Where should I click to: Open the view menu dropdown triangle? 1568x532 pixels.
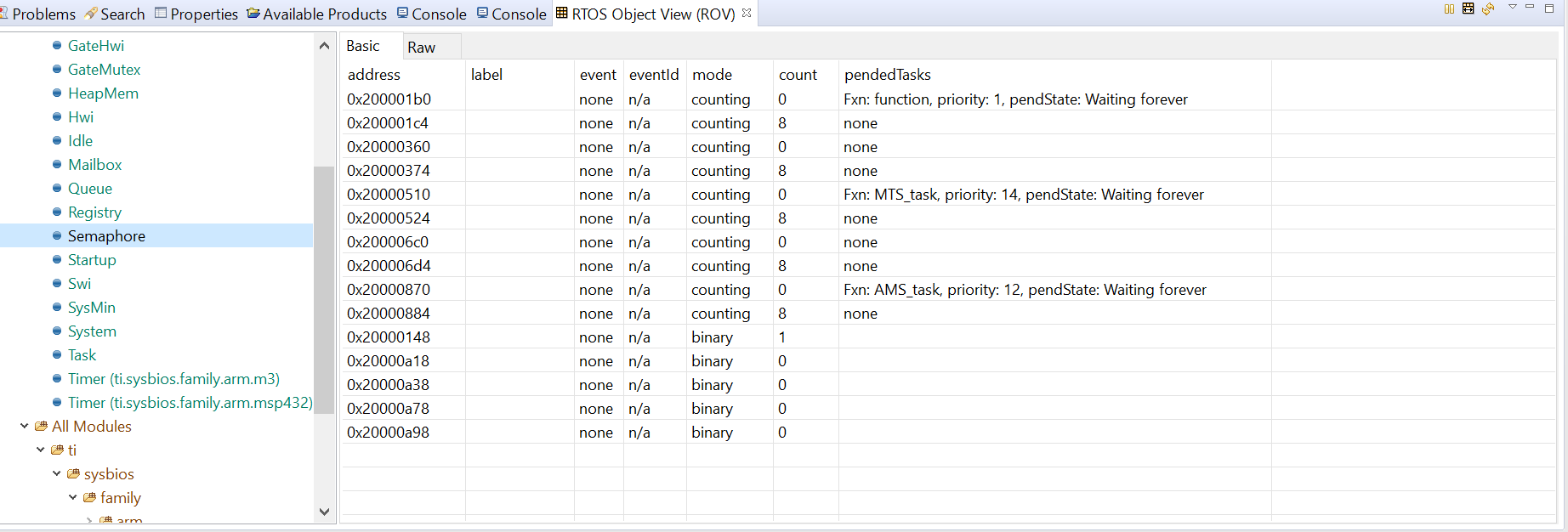[x=1513, y=8]
